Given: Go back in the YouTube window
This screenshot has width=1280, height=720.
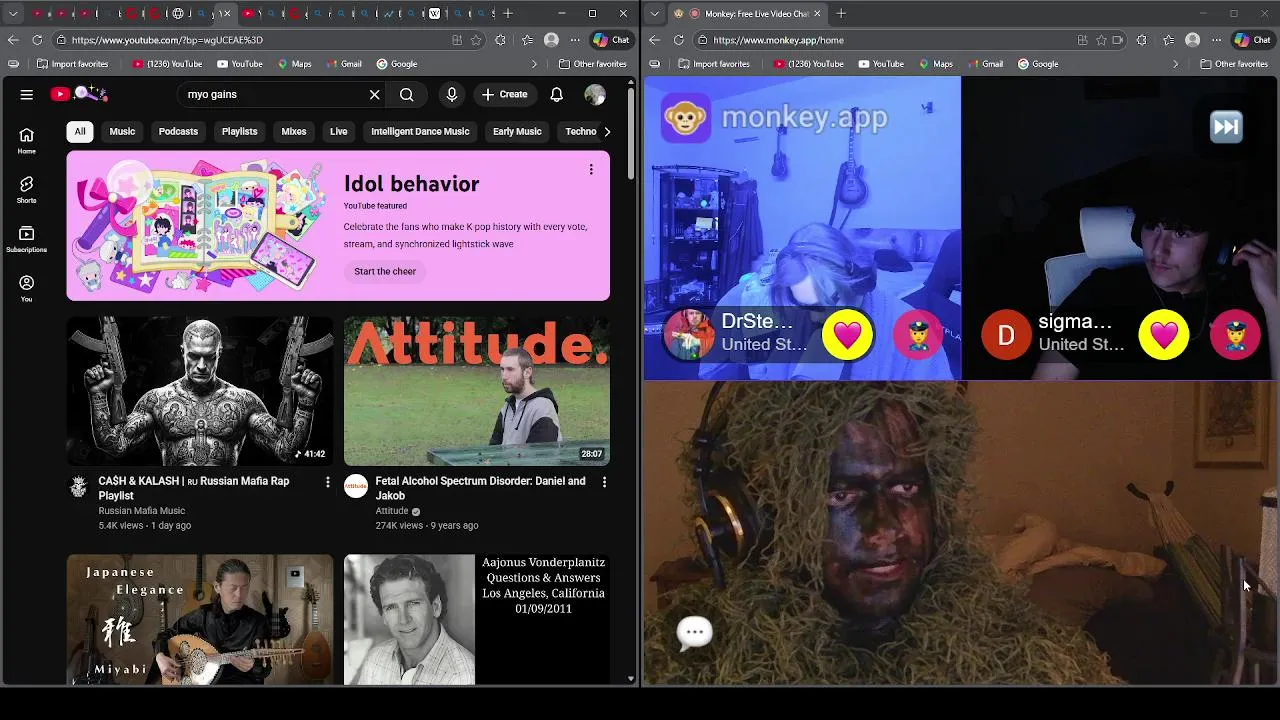Looking at the screenshot, I should point(13,40).
